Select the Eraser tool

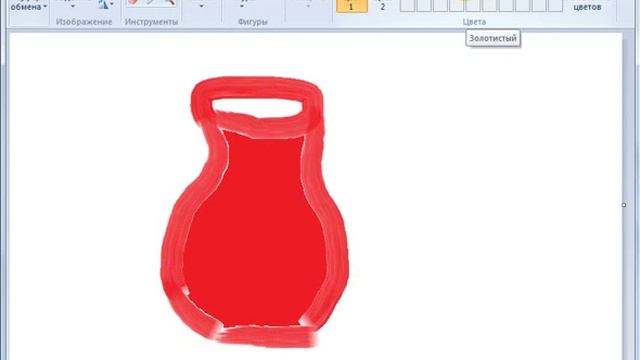(133, 2)
